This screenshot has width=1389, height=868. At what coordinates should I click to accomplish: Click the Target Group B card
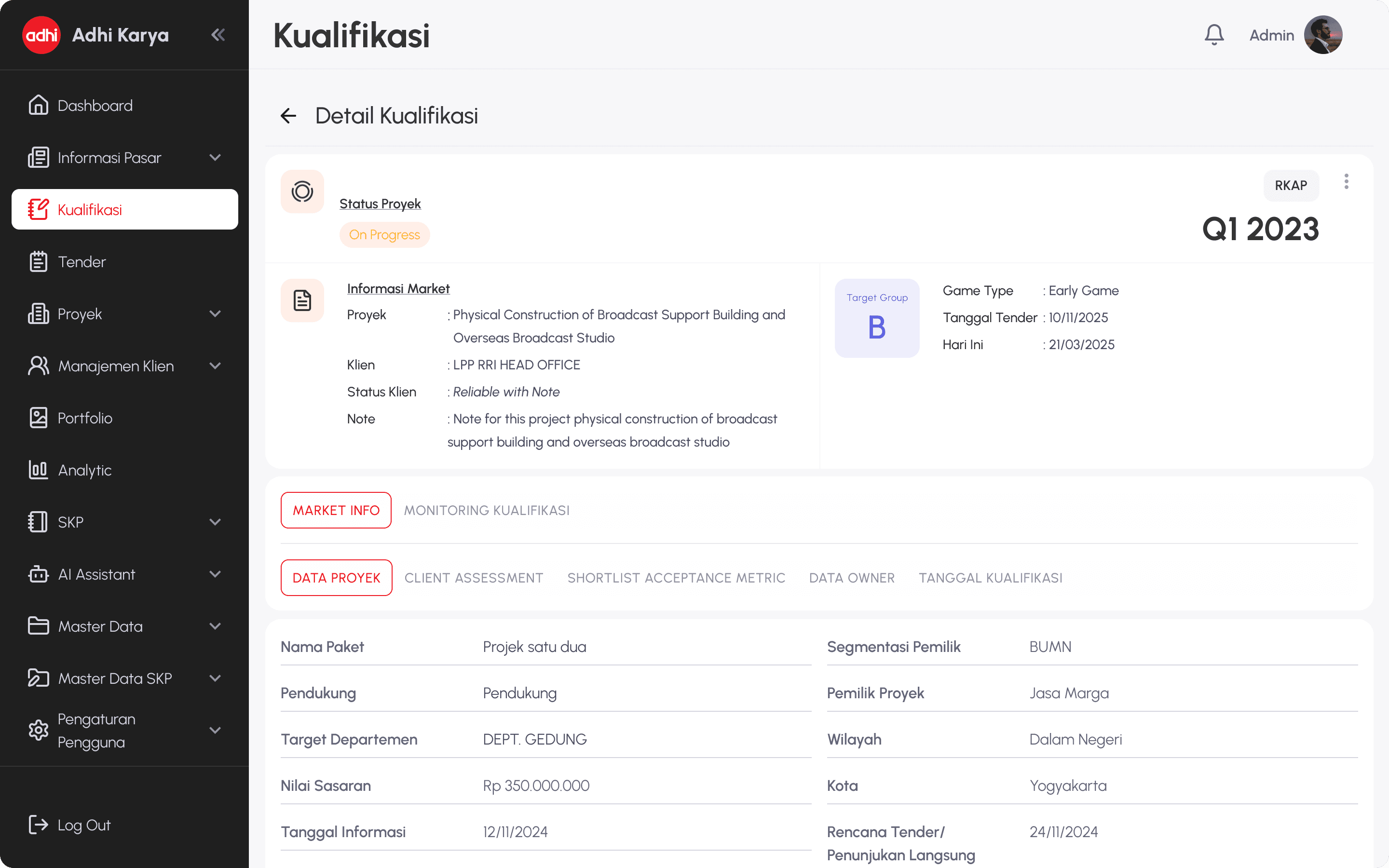pyautogui.click(x=877, y=318)
